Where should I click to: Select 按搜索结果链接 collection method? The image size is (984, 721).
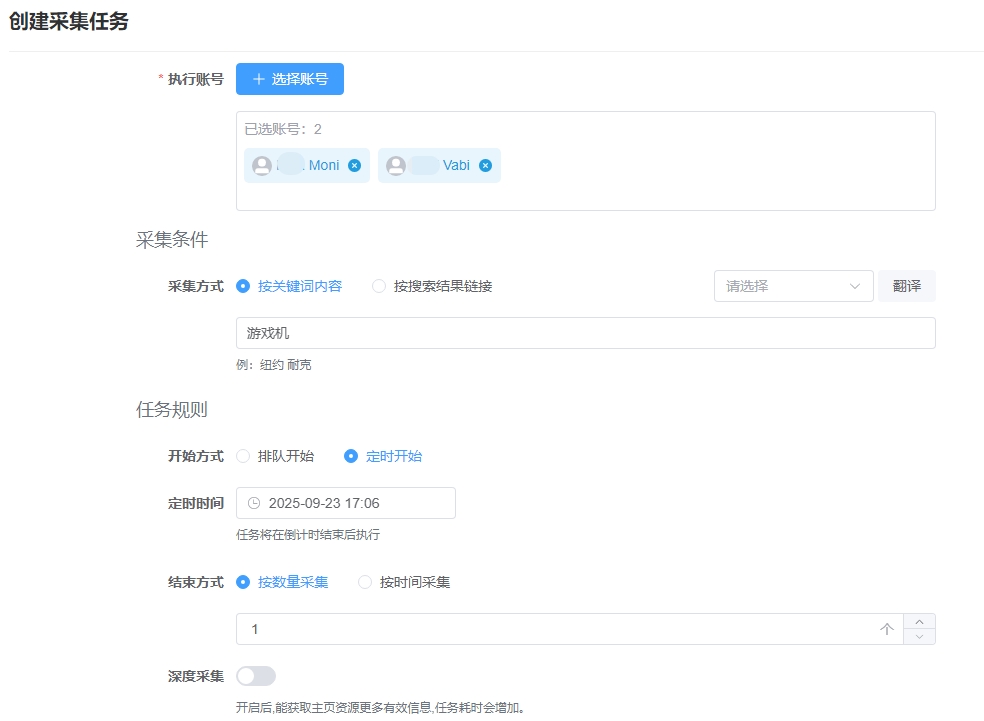tap(379, 286)
